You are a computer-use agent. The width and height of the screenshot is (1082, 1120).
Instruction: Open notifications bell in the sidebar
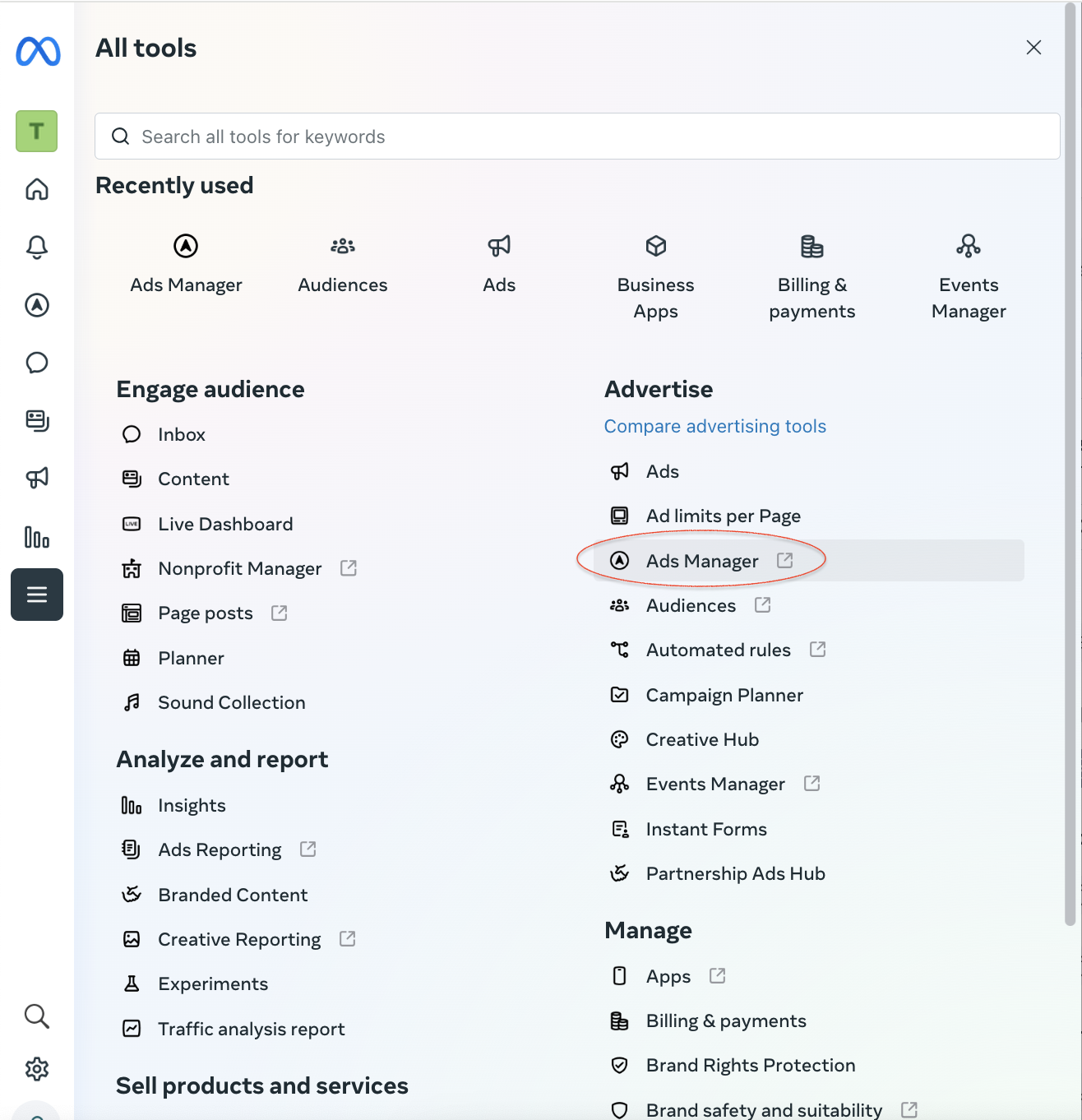pos(37,248)
